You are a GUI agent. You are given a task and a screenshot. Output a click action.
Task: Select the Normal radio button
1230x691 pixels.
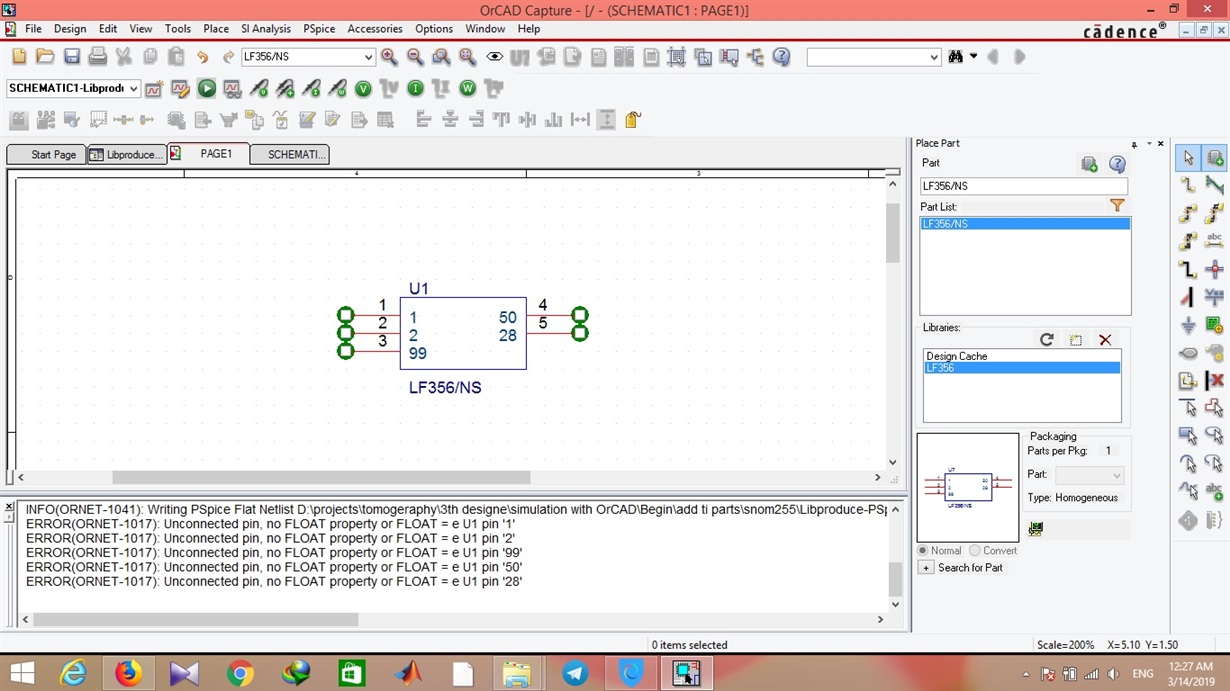click(x=923, y=551)
